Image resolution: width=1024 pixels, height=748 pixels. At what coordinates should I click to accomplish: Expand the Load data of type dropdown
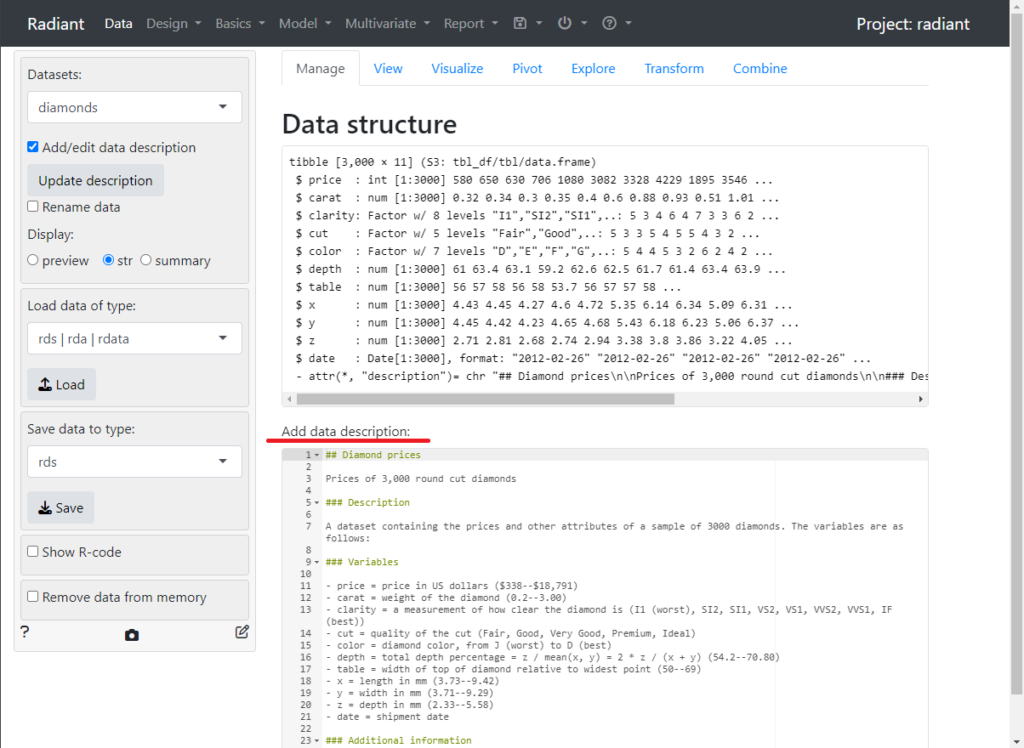[134, 338]
